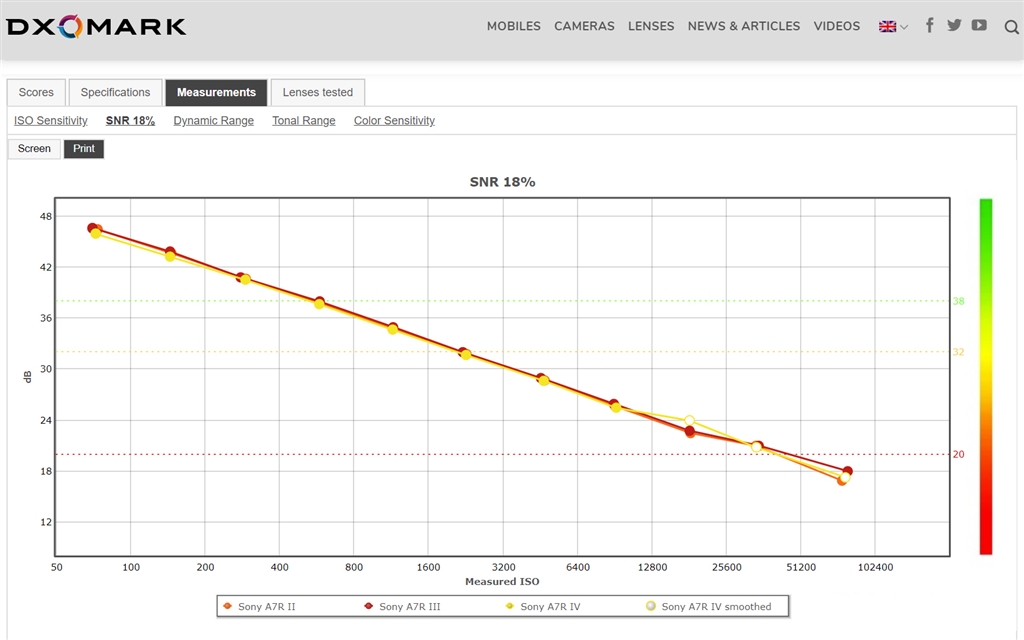Image resolution: width=1024 pixels, height=640 pixels.
Task: Switch chart to Print mode
Action: 84,149
